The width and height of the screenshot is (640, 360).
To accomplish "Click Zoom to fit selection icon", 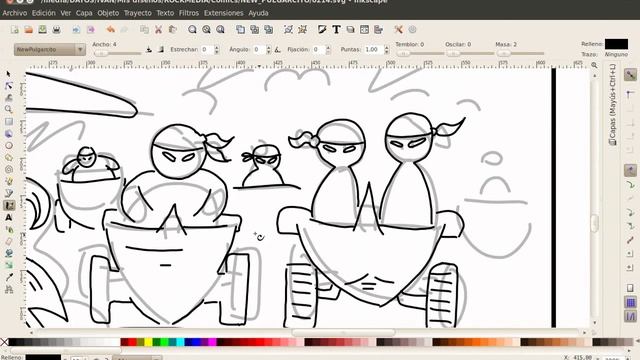I will [192, 29].
